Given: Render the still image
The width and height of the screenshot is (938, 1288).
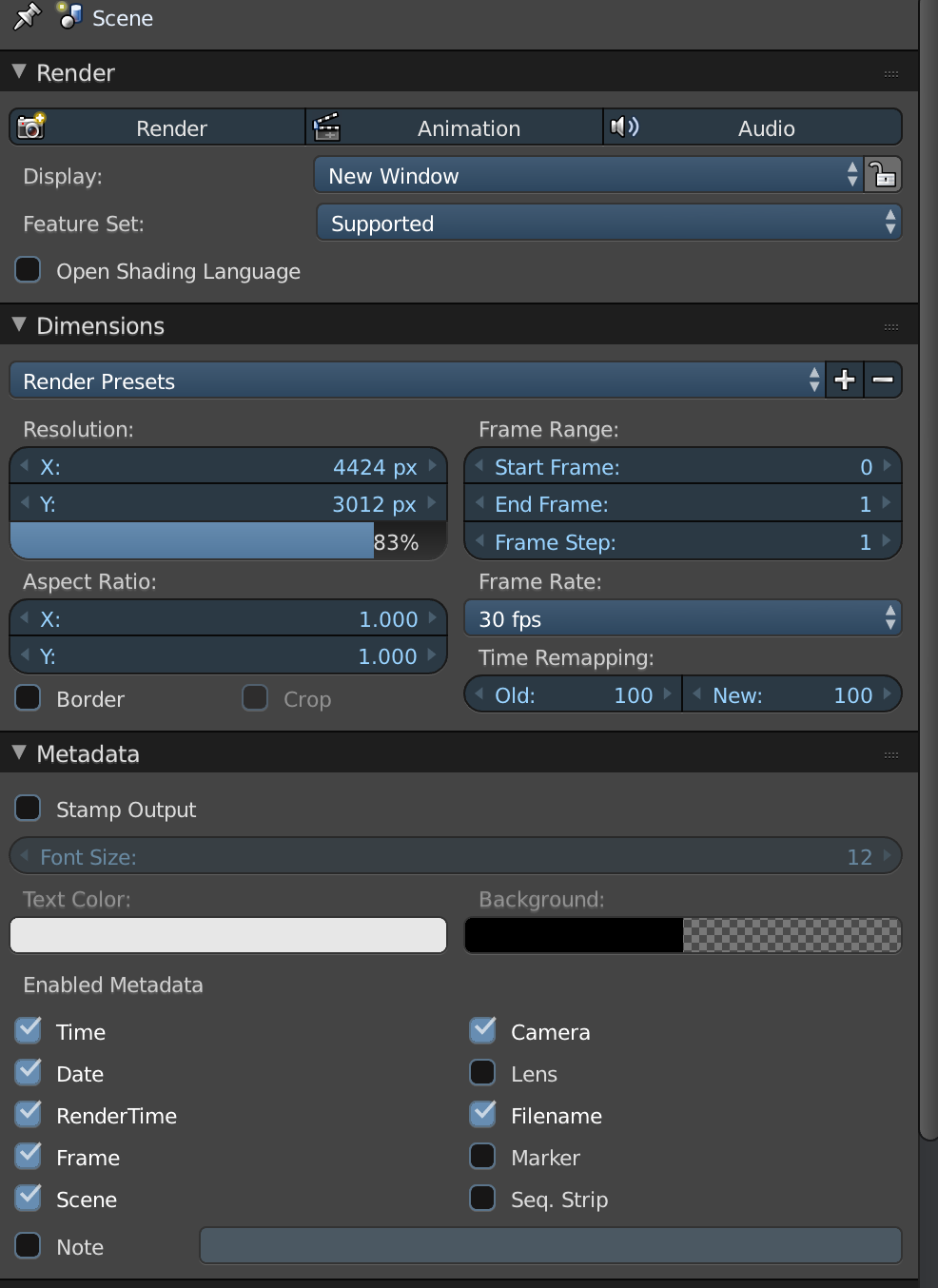Looking at the screenshot, I should tap(157, 127).
